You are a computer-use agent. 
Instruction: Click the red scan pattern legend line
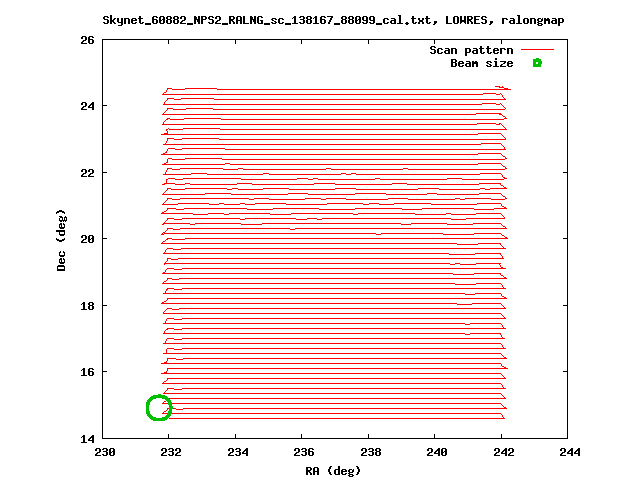(538, 49)
